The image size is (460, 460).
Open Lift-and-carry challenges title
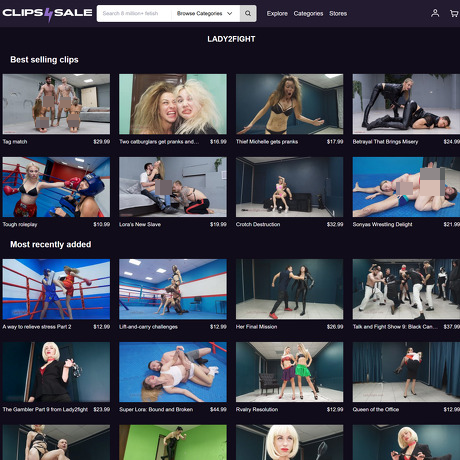tap(148, 327)
